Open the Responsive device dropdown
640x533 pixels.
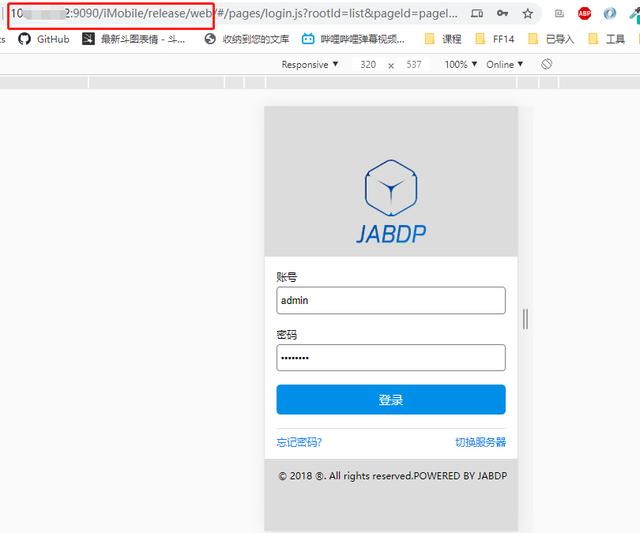310,64
